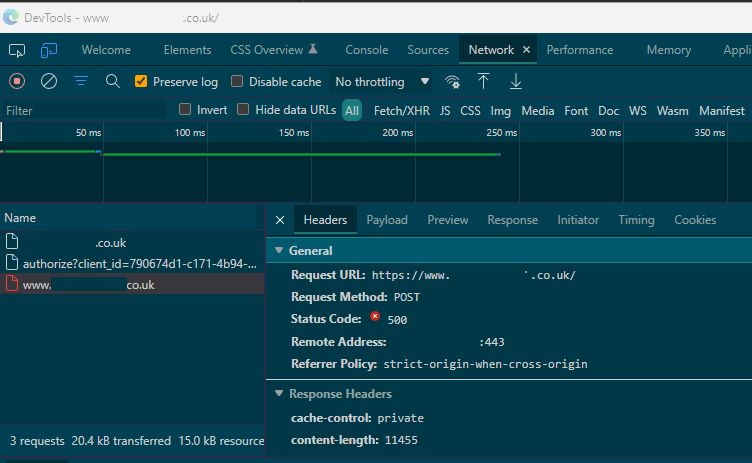Screen dimensions: 752x463
Task: Filter requests by JS
Action: (445, 111)
